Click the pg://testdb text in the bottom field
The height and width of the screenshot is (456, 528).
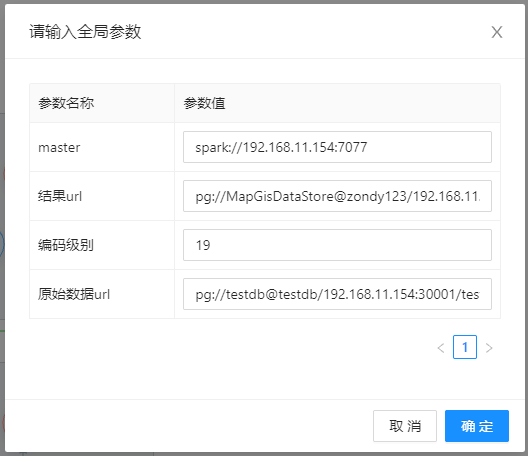pyautogui.click(x=230, y=294)
